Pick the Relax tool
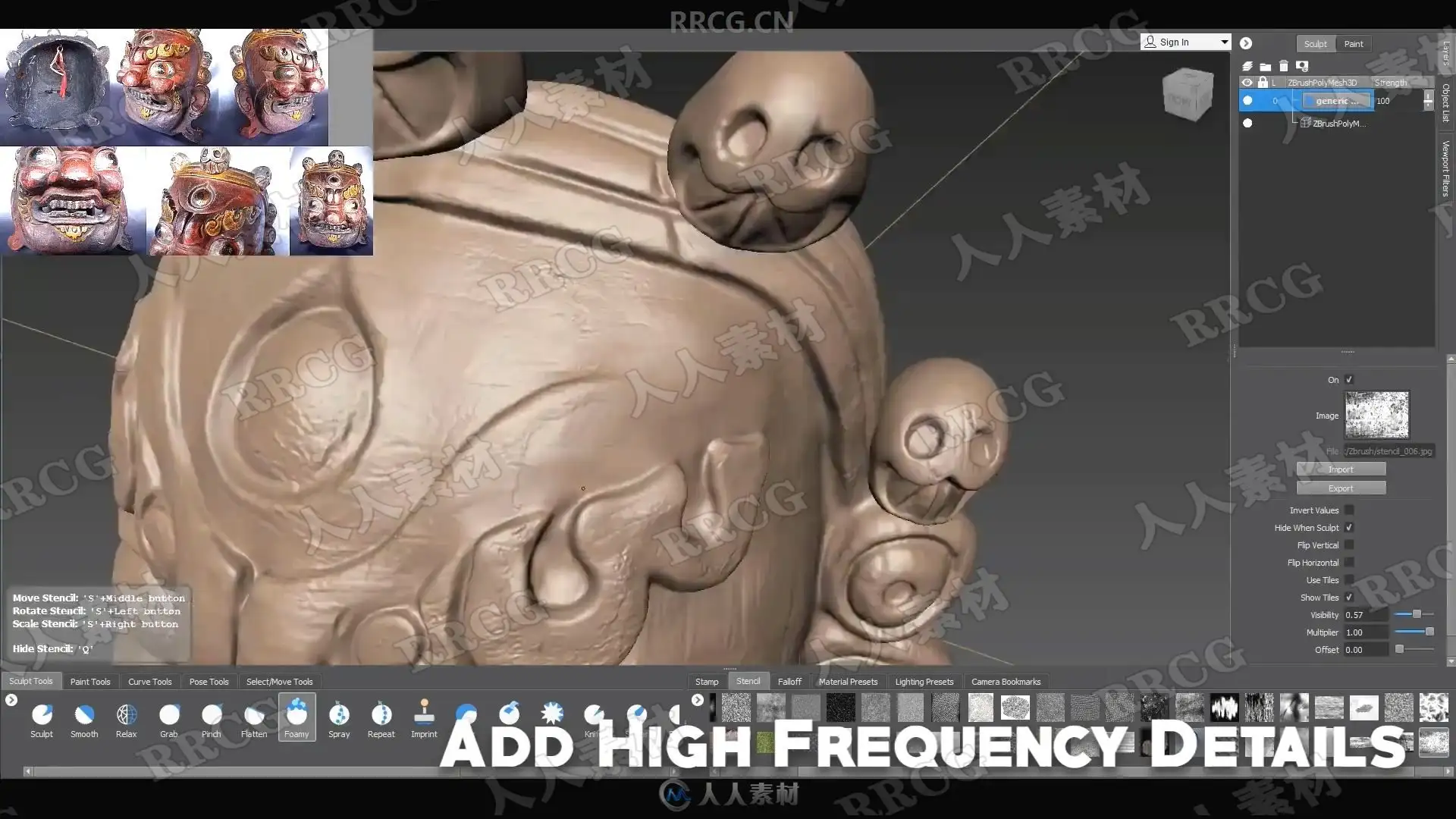The width and height of the screenshot is (1456, 819). [127, 720]
